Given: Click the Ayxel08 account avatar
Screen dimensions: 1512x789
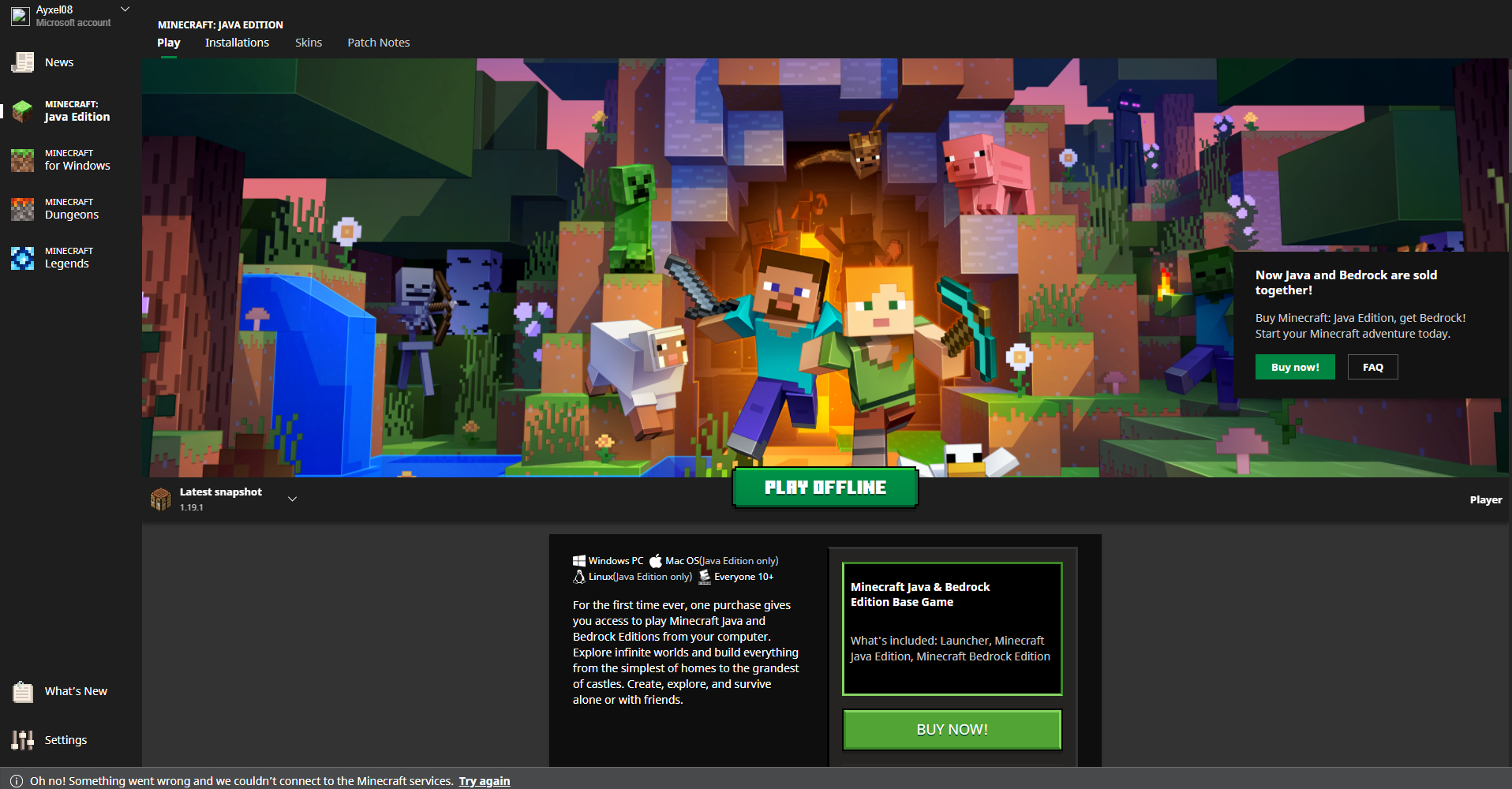Looking at the screenshot, I should [21, 17].
